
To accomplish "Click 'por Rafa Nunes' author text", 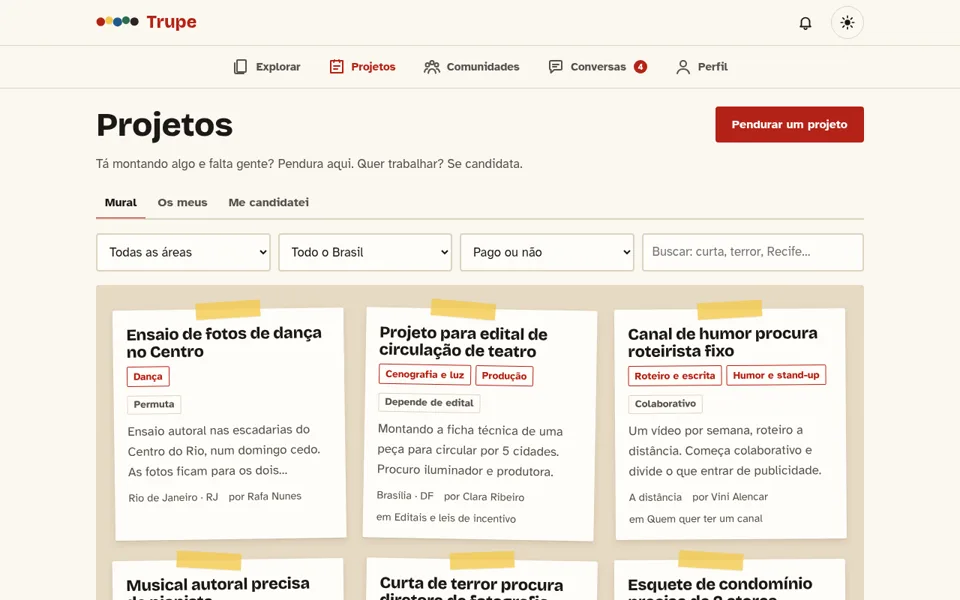I will point(265,497).
